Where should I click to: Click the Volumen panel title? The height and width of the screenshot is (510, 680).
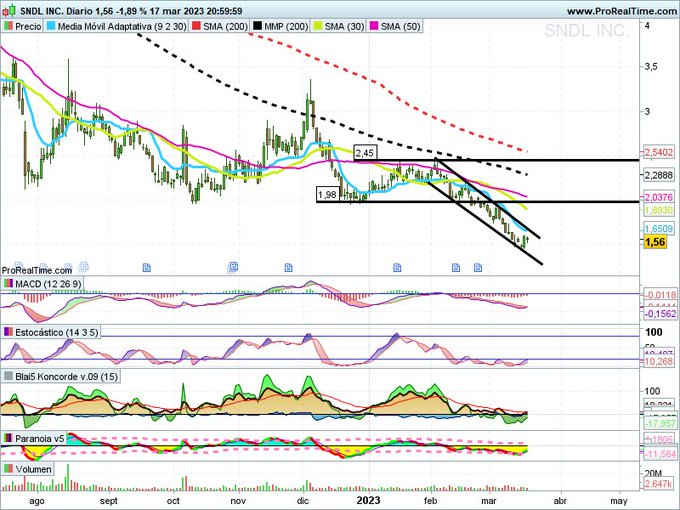pyautogui.click(x=33, y=469)
